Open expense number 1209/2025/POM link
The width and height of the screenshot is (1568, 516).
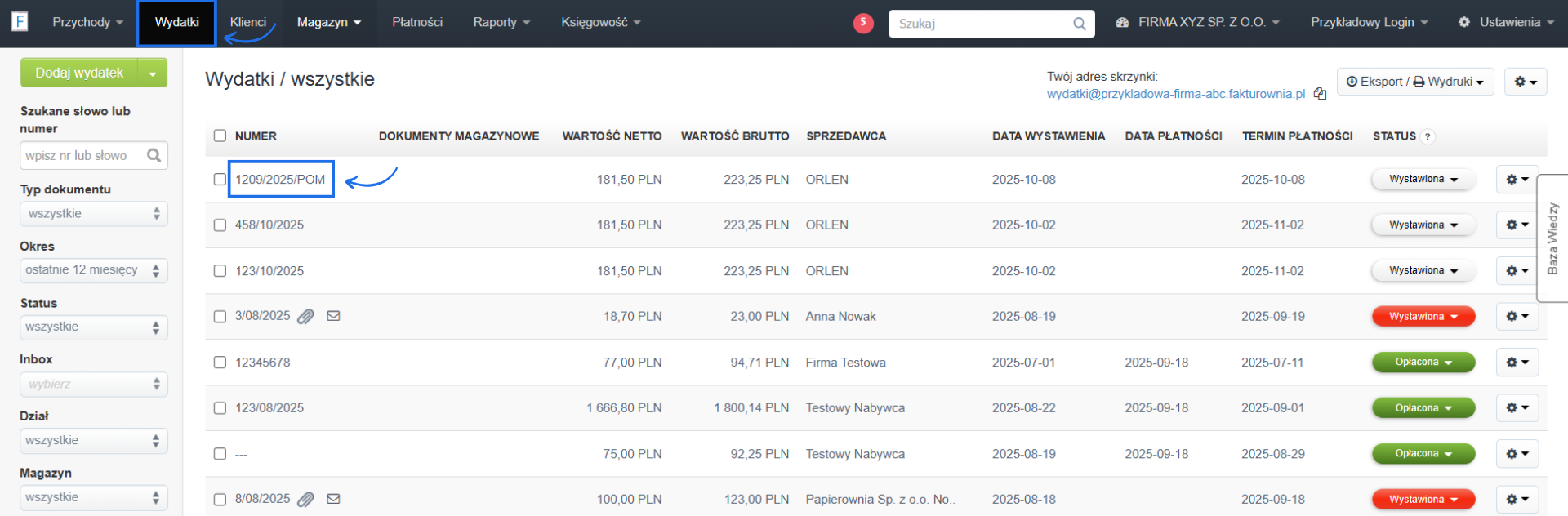point(280,180)
